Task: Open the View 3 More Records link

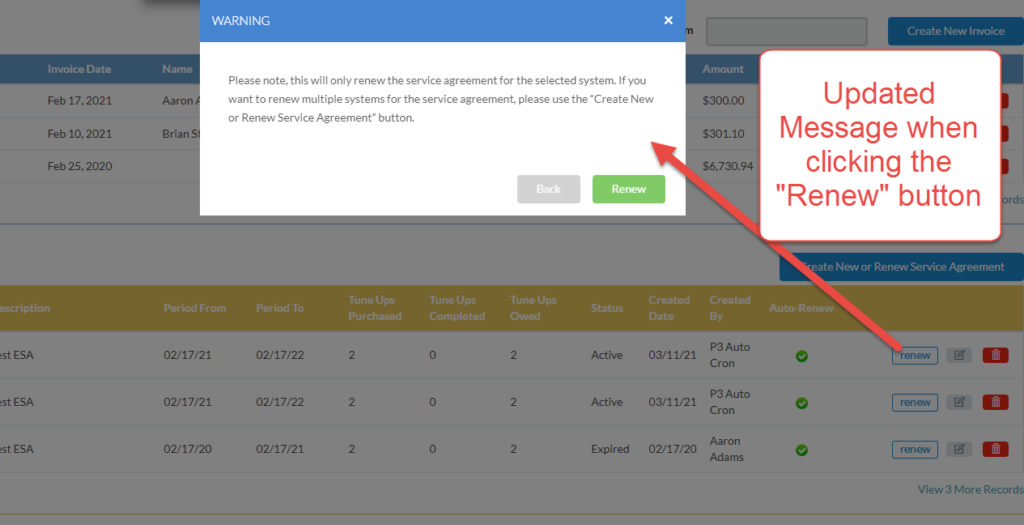Action: point(970,489)
